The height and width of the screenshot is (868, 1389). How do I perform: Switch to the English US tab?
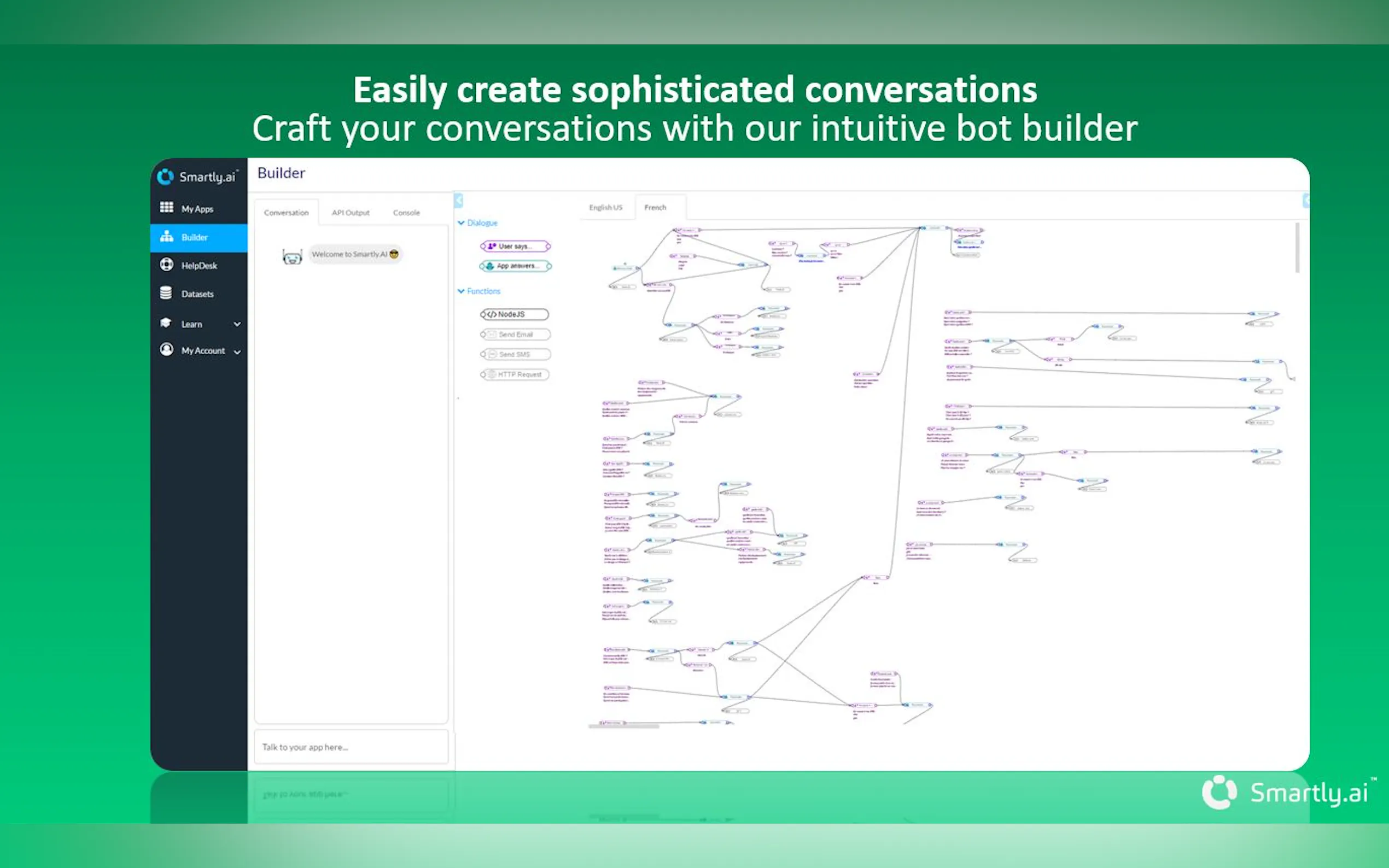pyautogui.click(x=605, y=207)
